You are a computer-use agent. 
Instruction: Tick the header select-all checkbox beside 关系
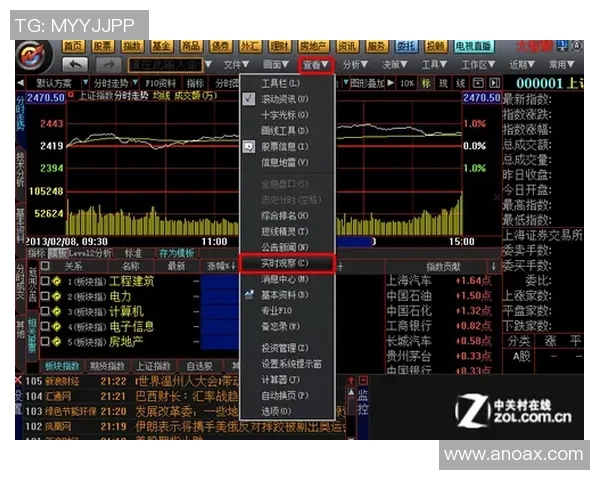45,267
